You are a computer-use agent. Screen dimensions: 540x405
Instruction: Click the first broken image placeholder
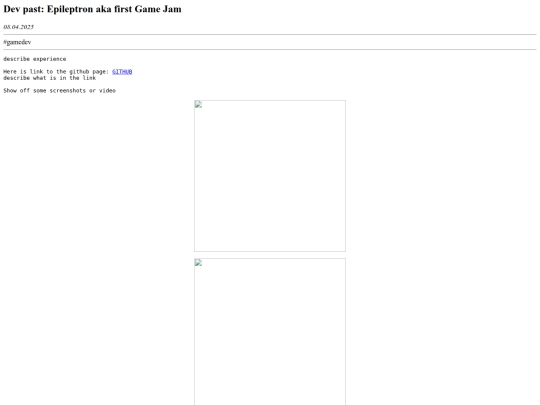[x=270, y=176]
